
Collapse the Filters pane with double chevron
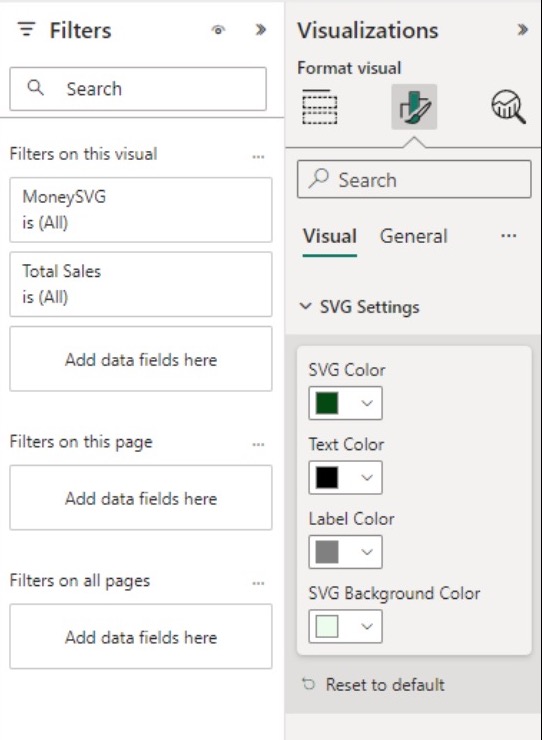(260, 30)
